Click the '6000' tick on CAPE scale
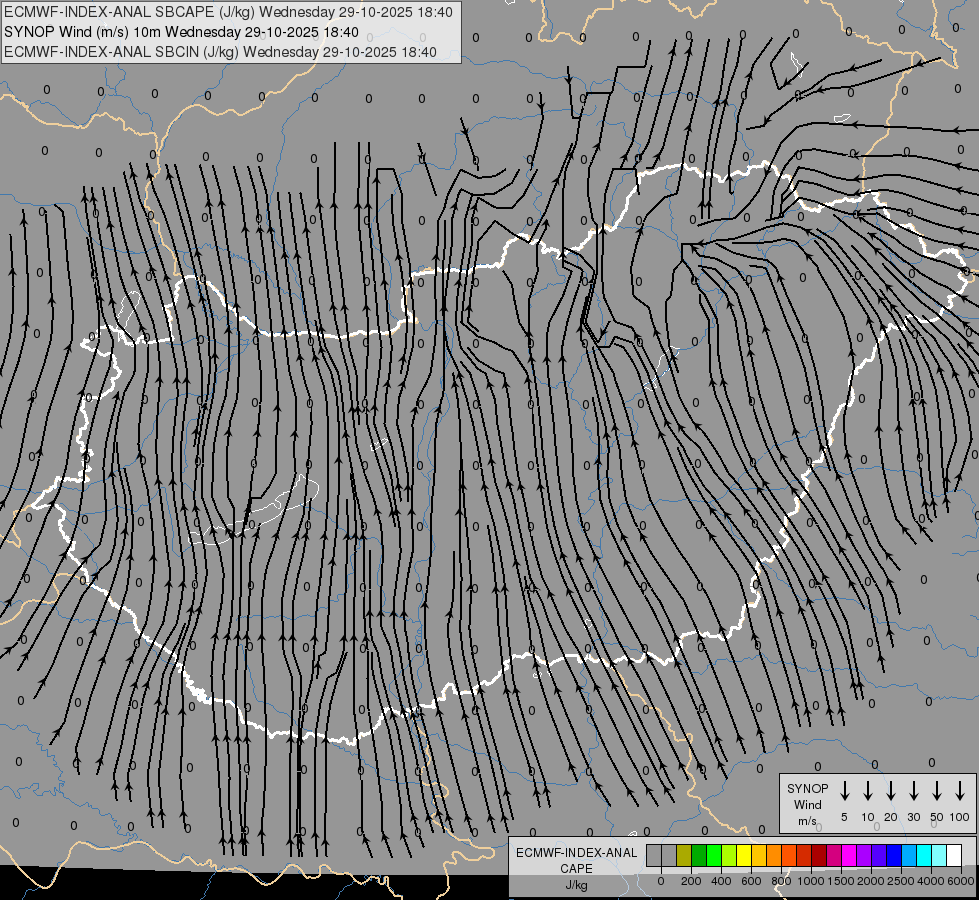The height and width of the screenshot is (900, 979). [961, 881]
